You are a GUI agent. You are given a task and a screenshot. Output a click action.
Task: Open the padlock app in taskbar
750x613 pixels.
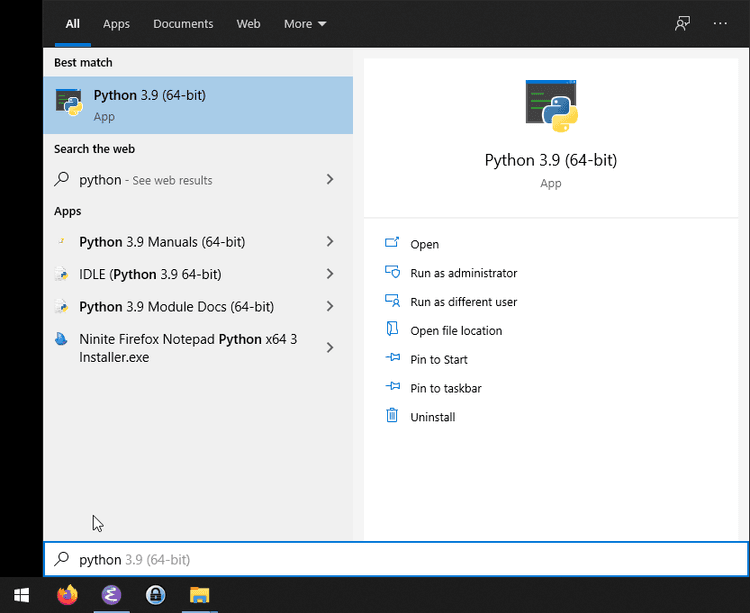point(155,595)
